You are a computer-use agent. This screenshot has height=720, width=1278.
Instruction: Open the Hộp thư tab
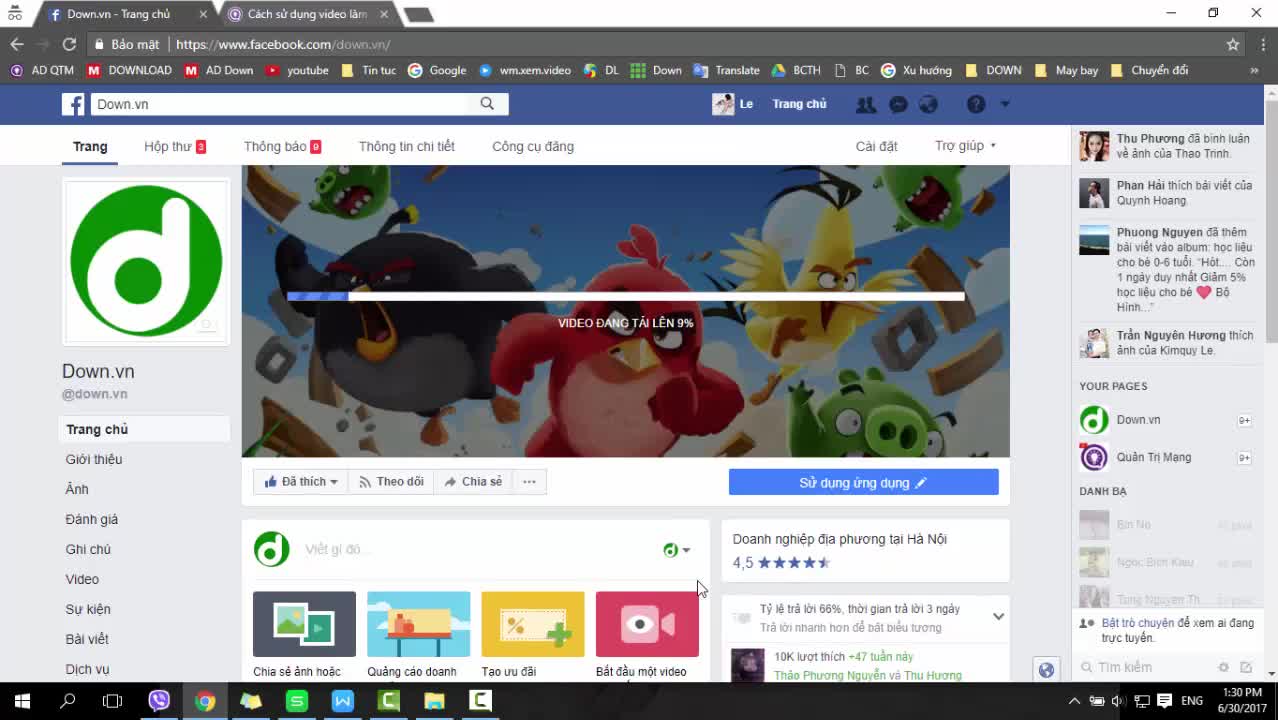click(175, 146)
